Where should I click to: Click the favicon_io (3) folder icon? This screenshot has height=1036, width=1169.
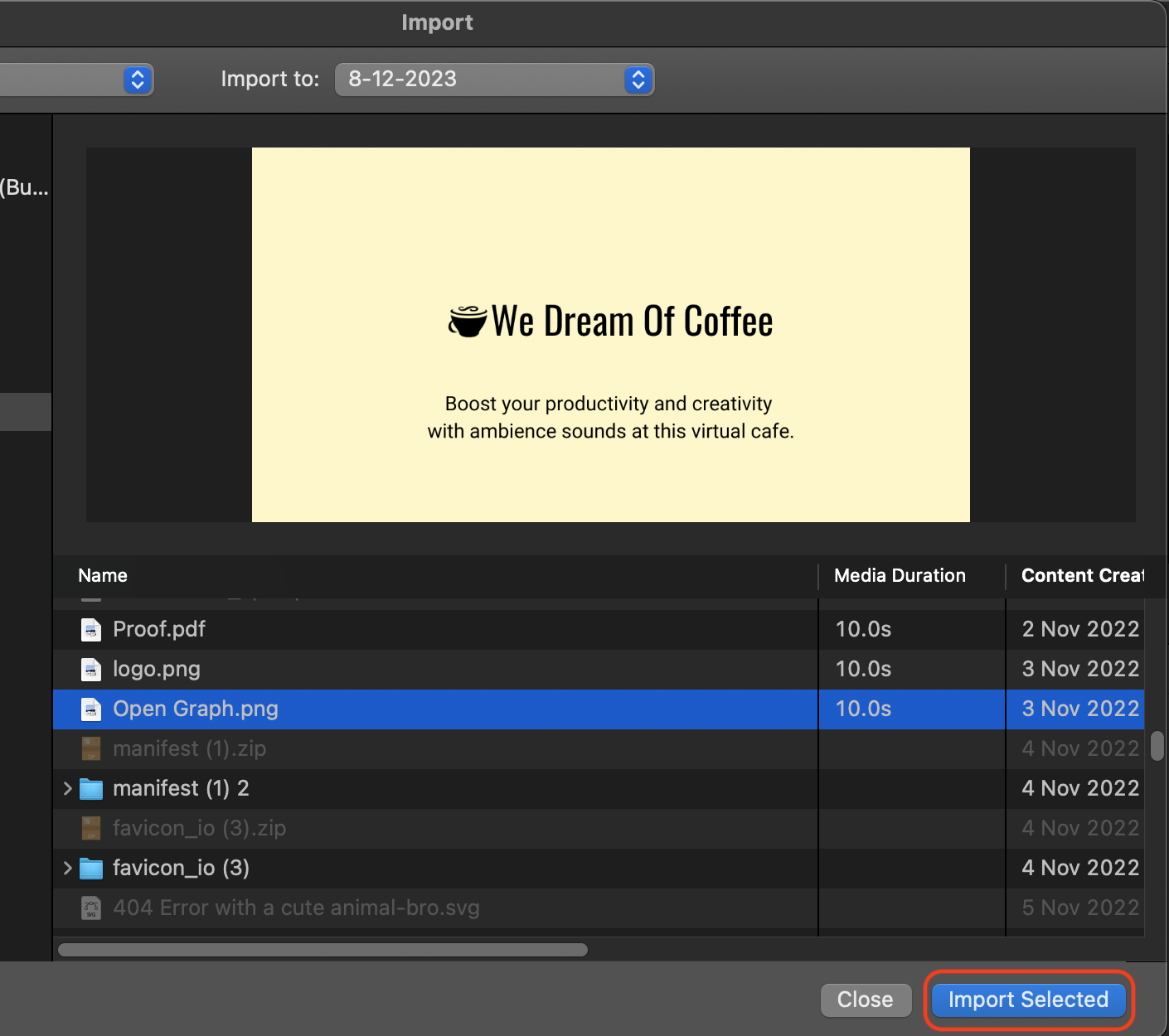91,868
